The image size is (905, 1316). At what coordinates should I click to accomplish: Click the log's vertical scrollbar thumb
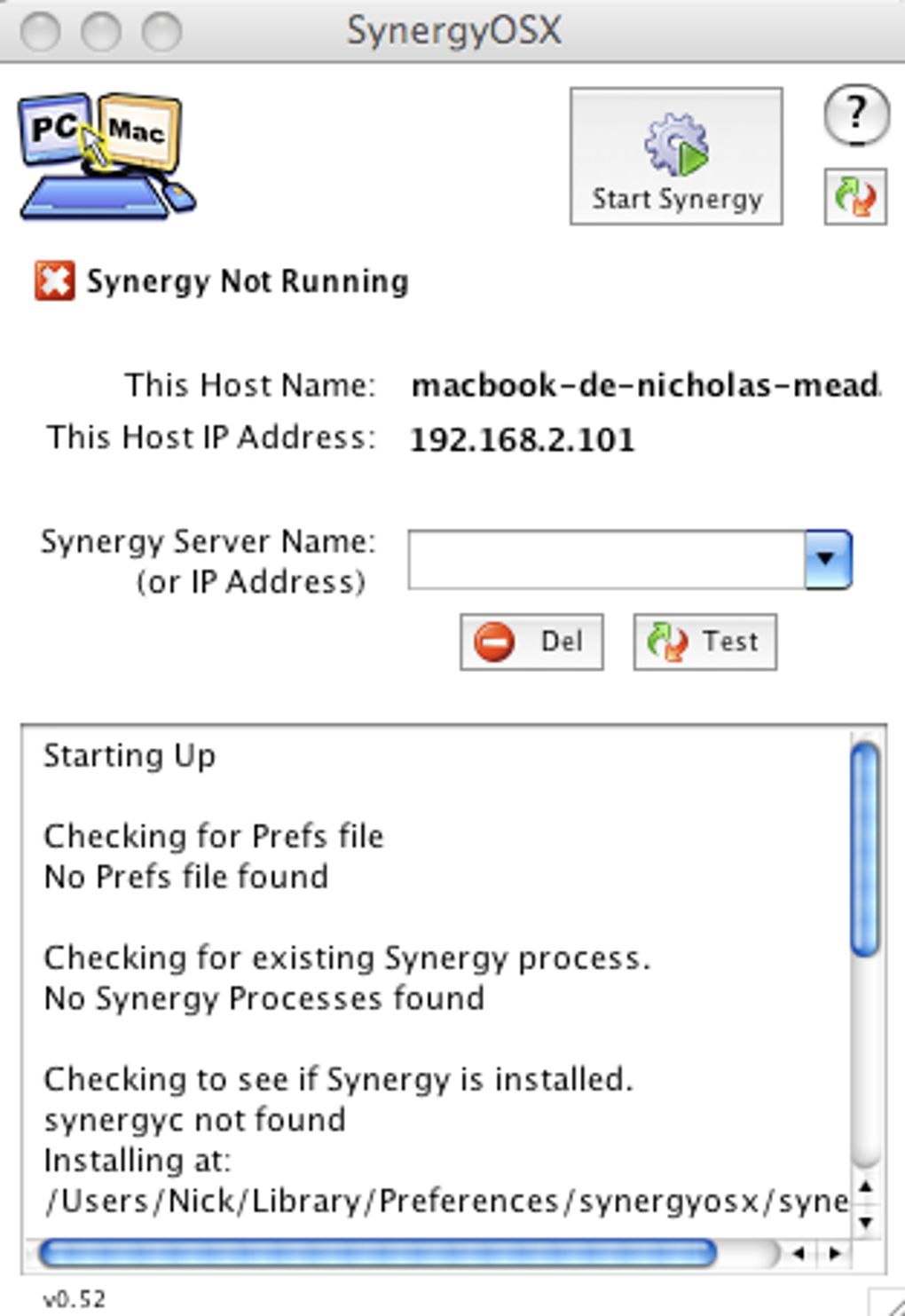coord(864,849)
